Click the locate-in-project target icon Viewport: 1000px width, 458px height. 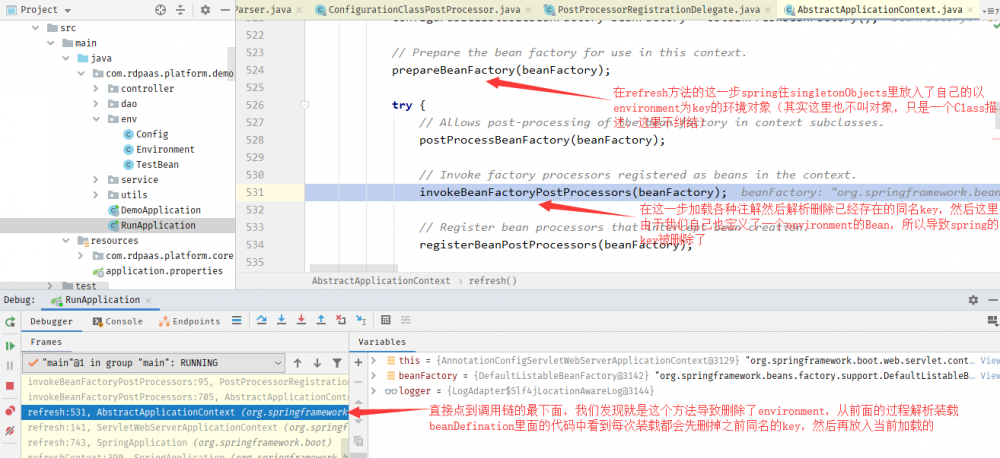(x=161, y=10)
